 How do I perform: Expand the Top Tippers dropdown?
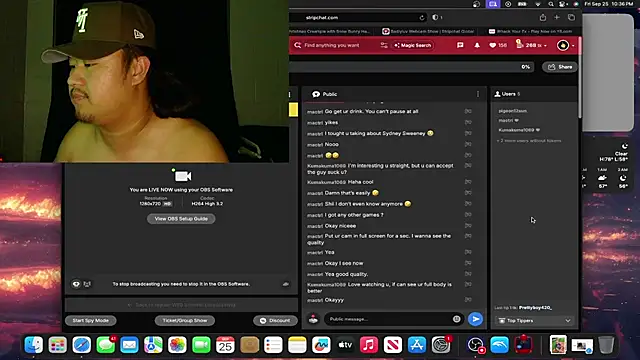[535, 321]
